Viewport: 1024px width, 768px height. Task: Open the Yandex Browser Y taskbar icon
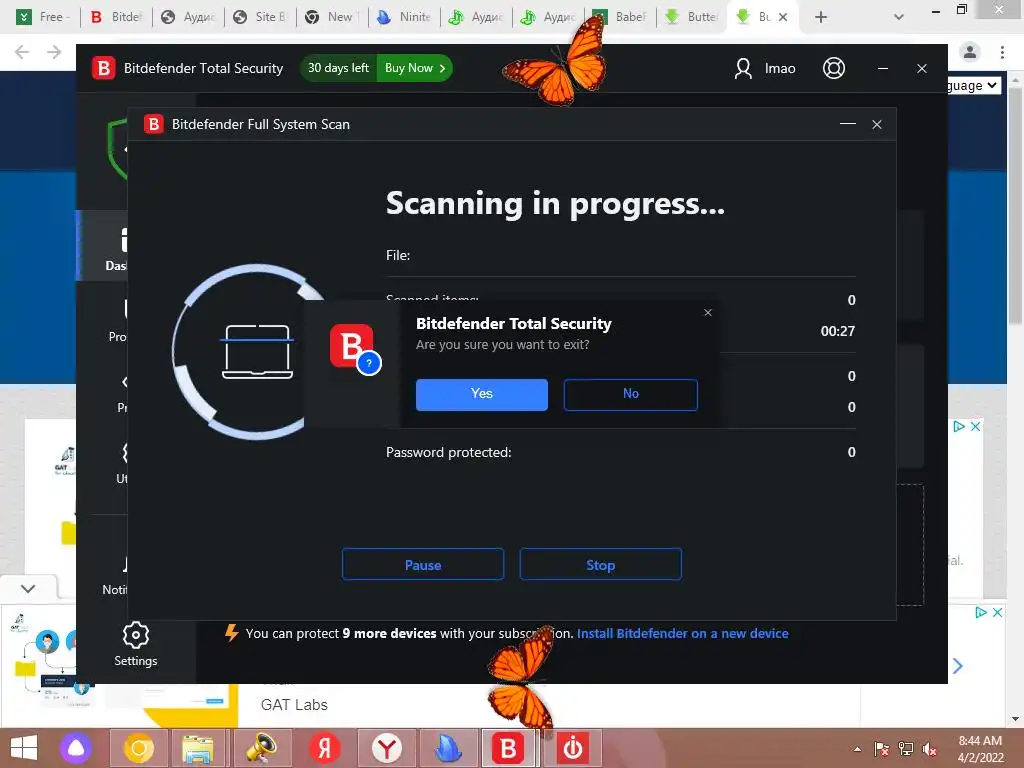tap(387, 748)
